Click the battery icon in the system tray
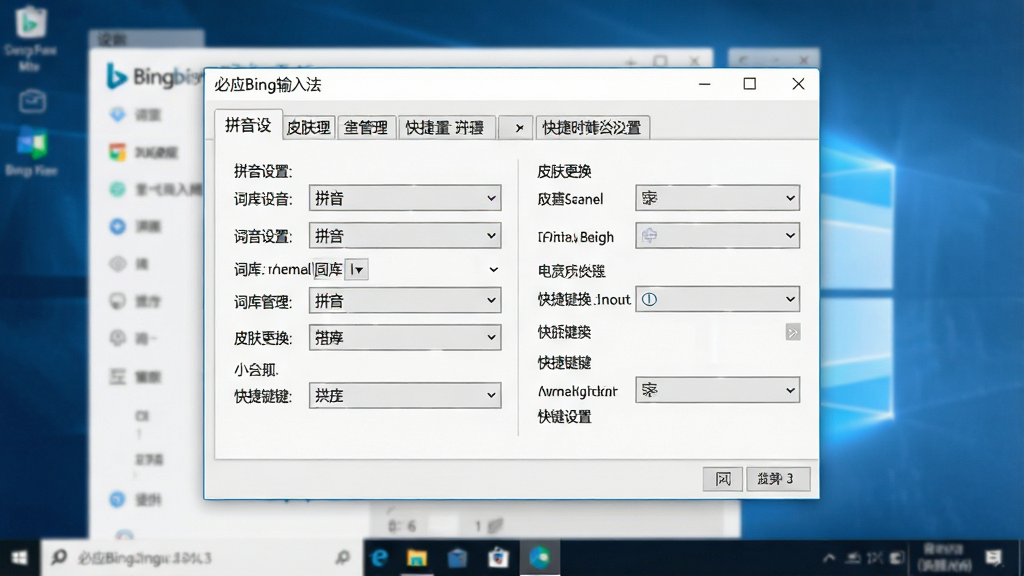The image size is (1024, 576). [898, 558]
